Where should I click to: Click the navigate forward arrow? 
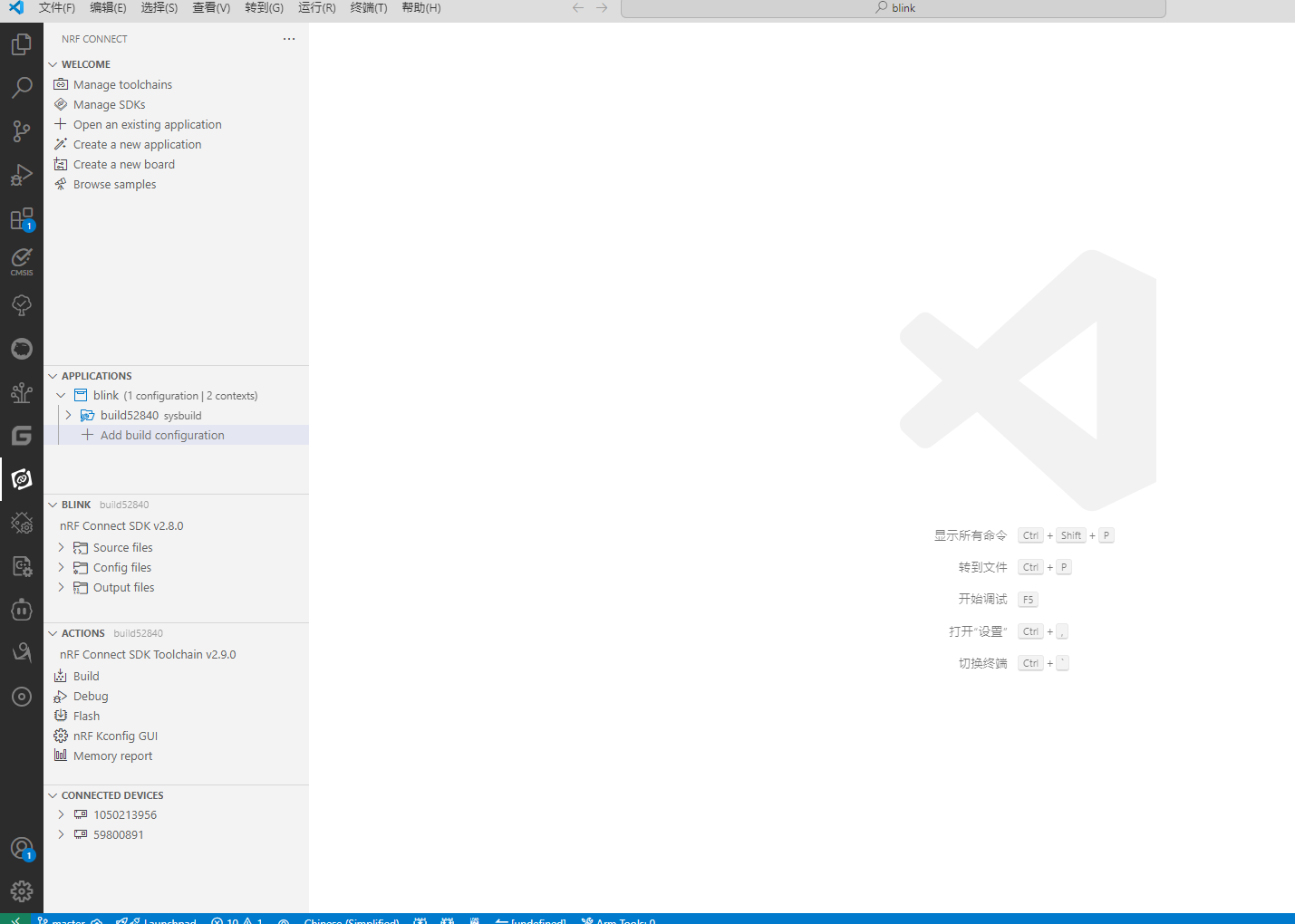click(602, 7)
